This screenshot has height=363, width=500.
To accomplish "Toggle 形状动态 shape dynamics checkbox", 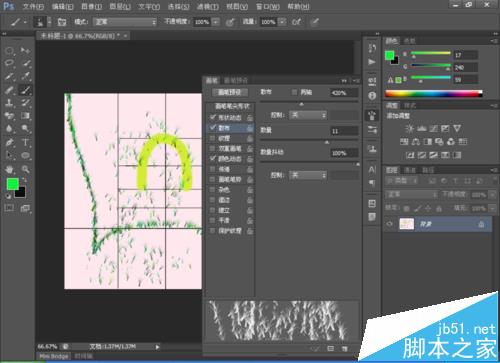I will pos(213,117).
